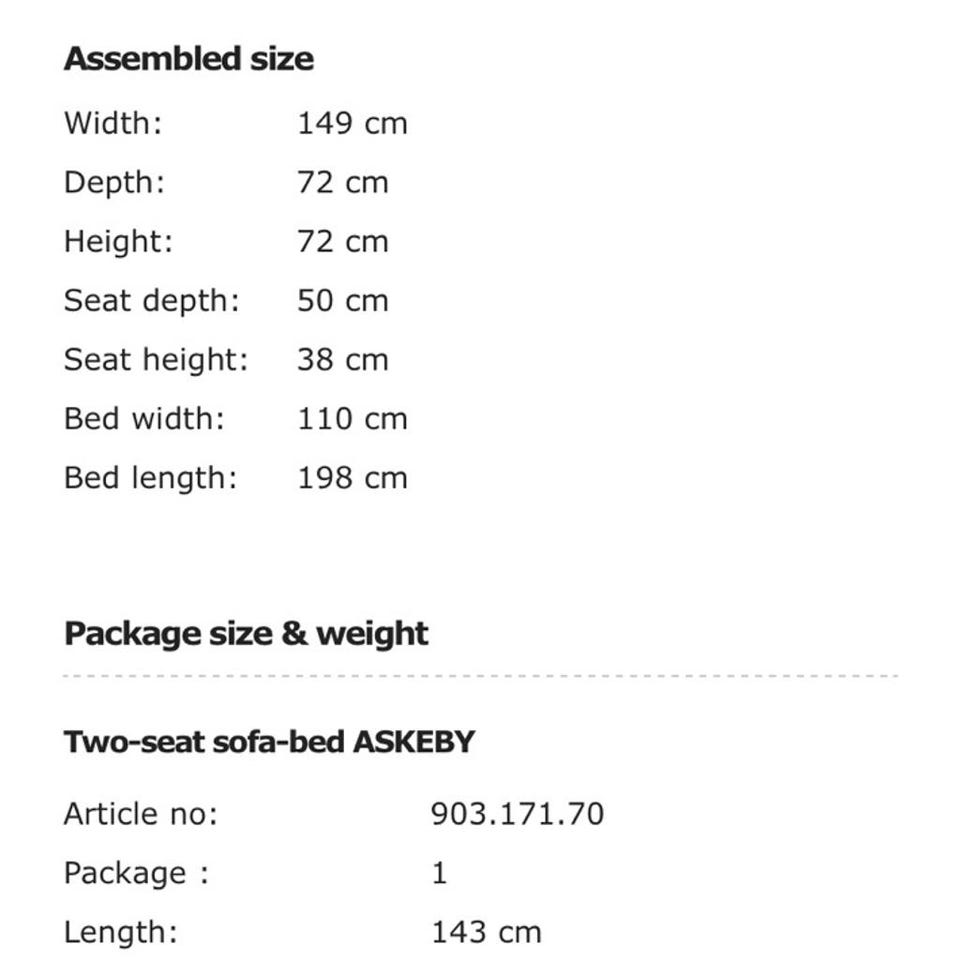This screenshot has width=960, height=960.
Task: Click the Package size & weight heading
Action: coord(246,634)
